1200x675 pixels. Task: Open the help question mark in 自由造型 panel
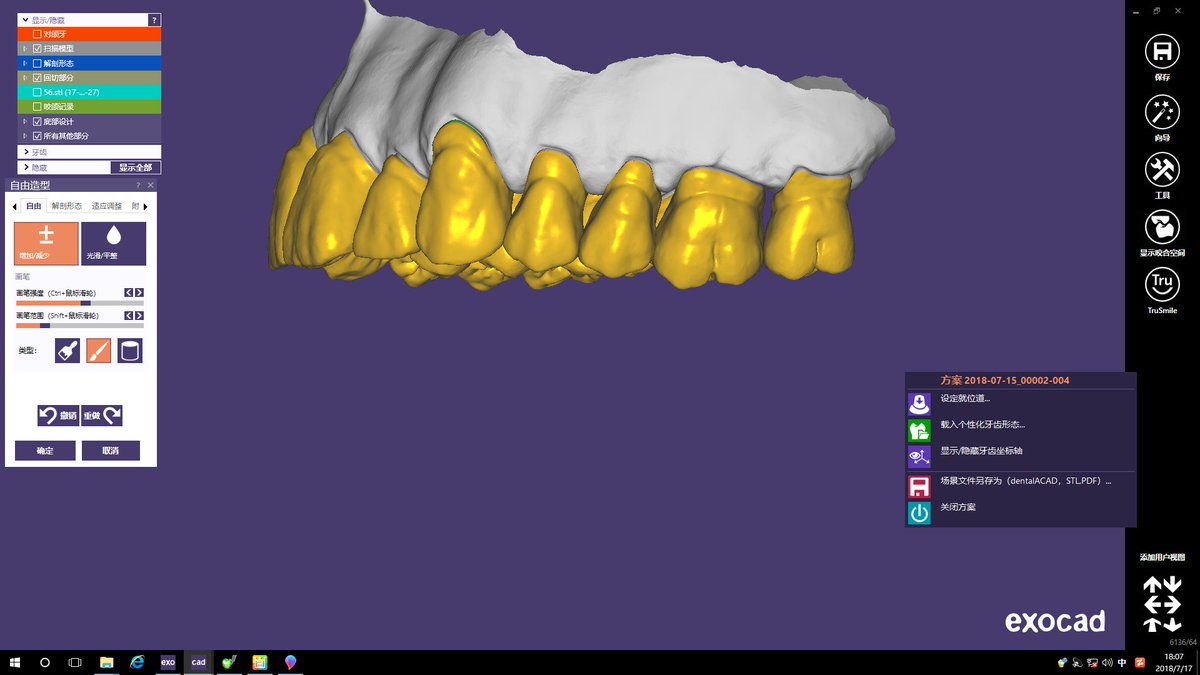click(138, 185)
